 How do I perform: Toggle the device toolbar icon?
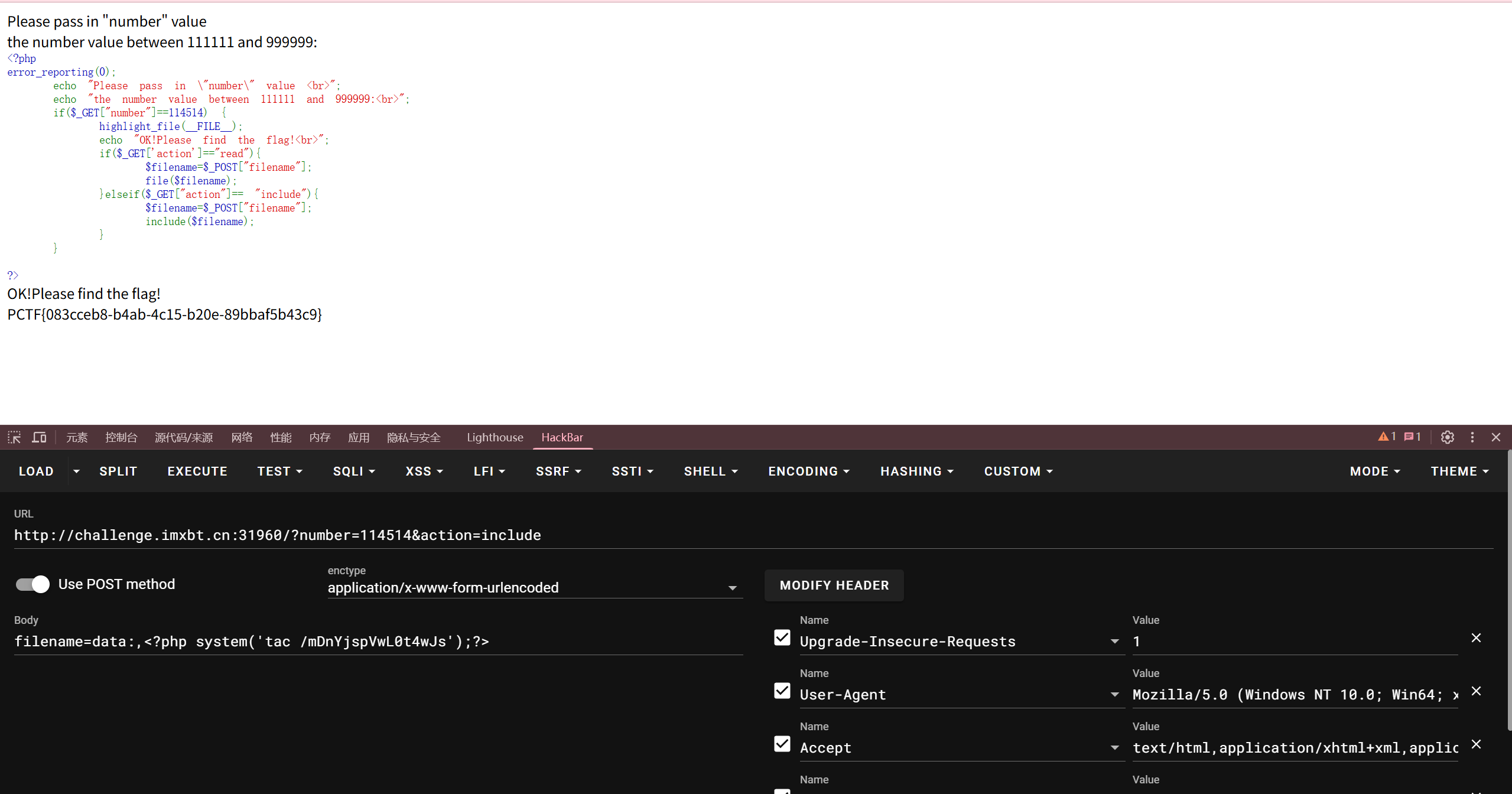coord(39,437)
